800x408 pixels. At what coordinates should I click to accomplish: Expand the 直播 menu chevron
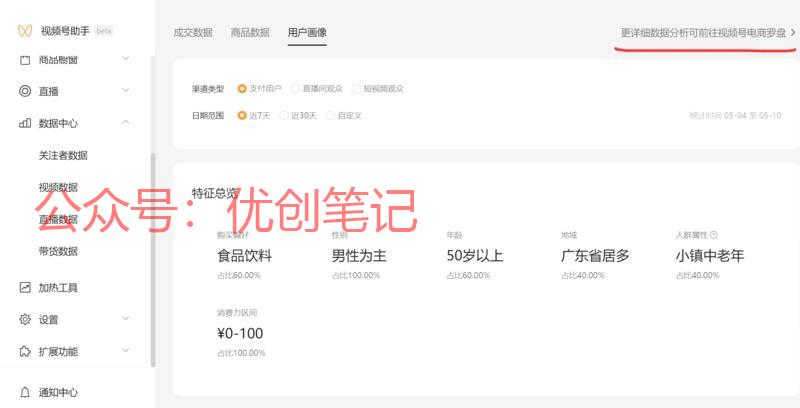126,90
